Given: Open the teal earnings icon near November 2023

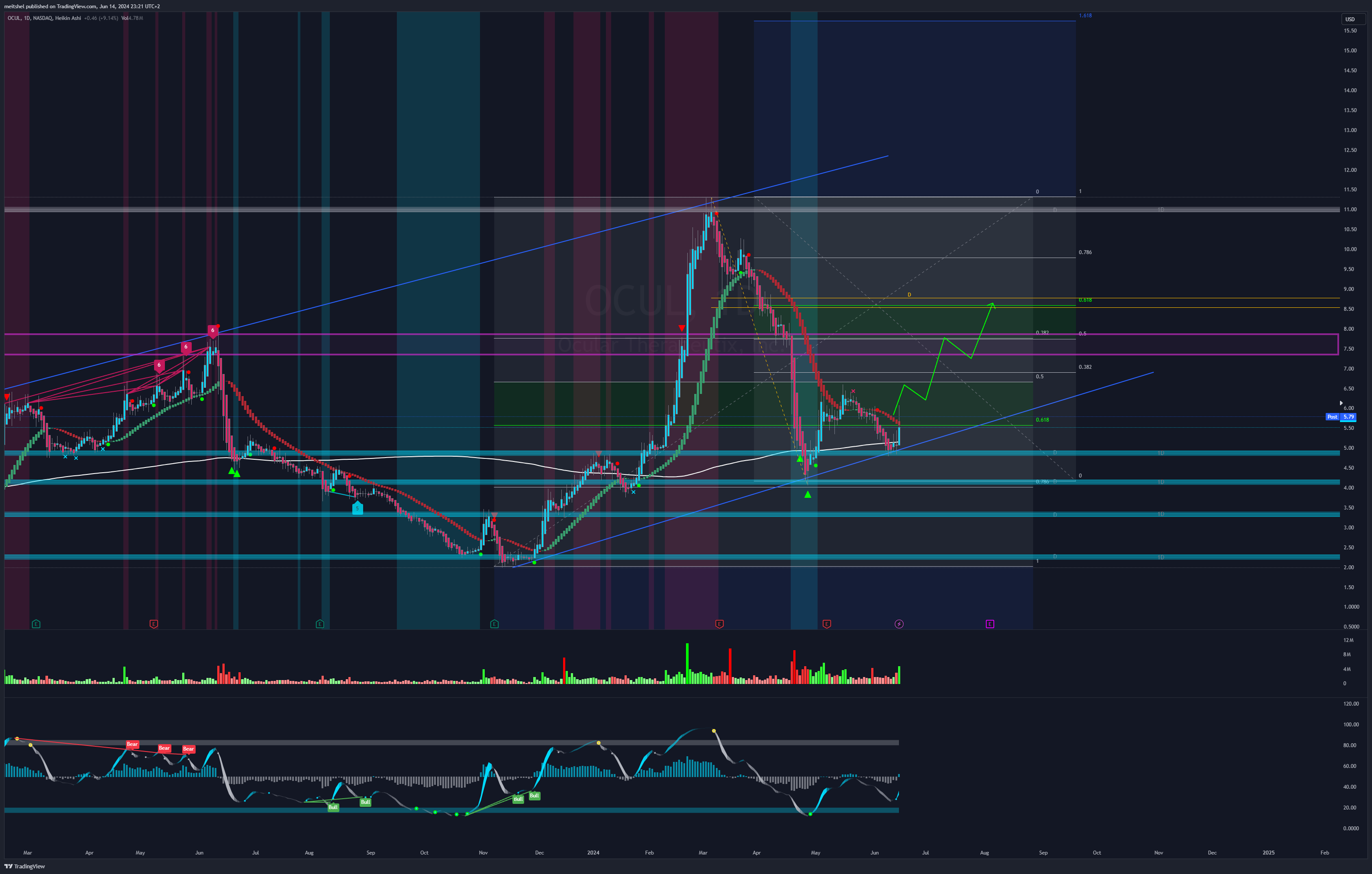Looking at the screenshot, I should point(494,624).
